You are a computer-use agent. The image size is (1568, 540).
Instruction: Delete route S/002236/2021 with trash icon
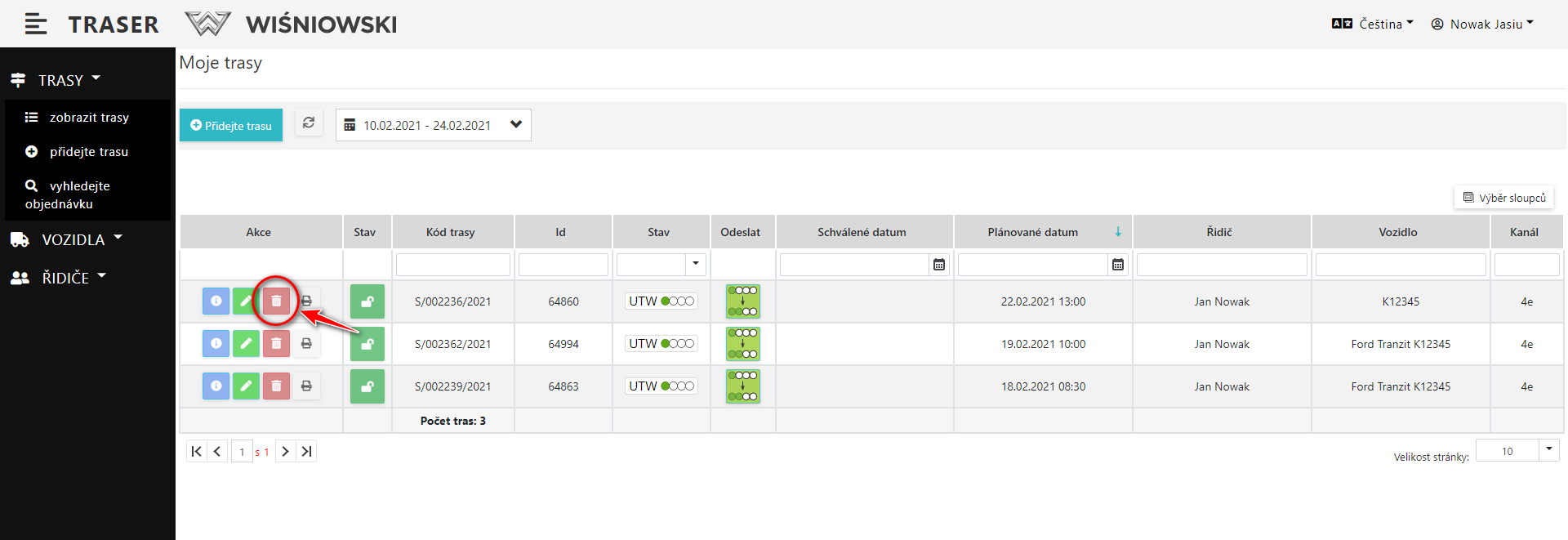pyautogui.click(x=276, y=301)
